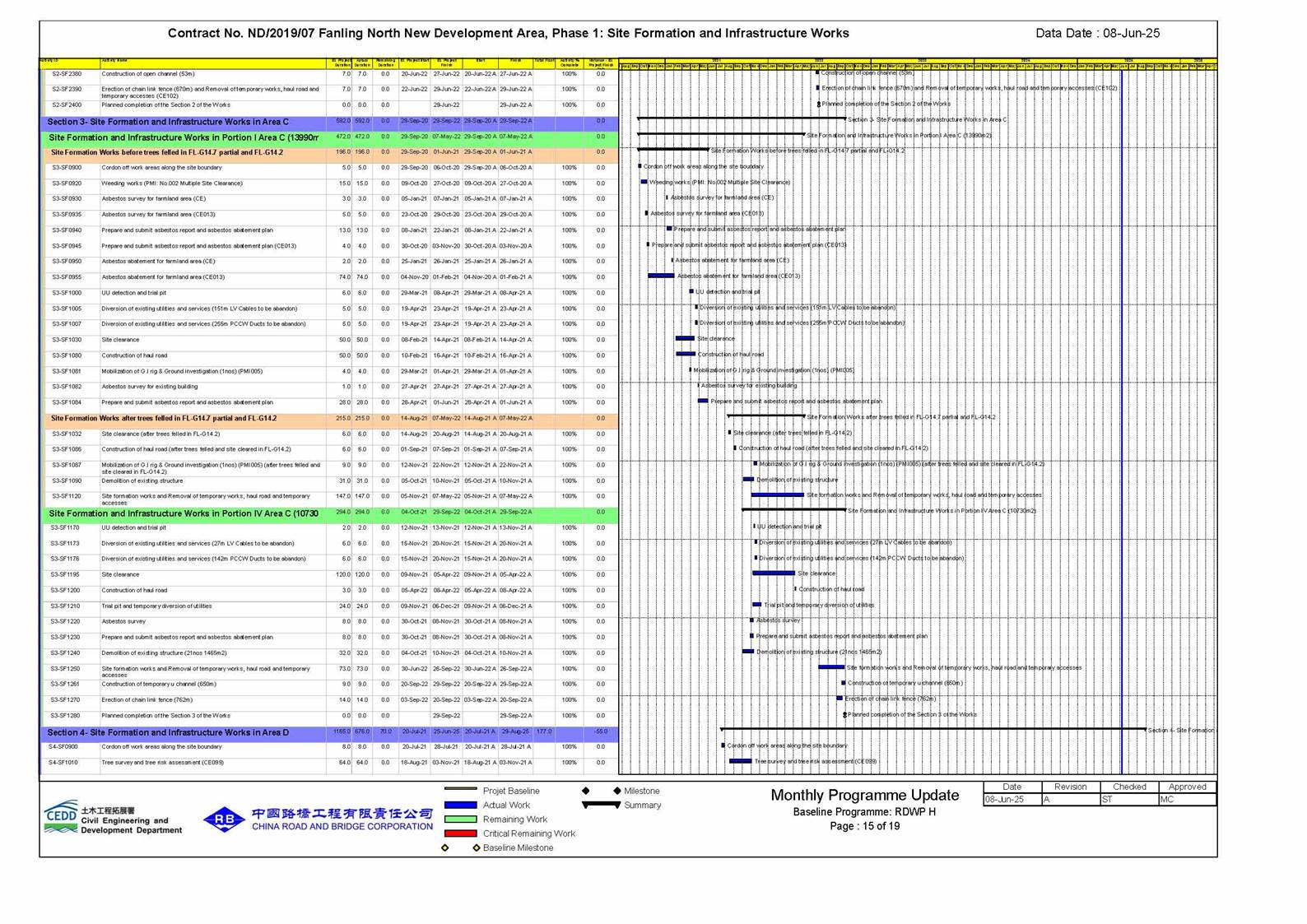Select activity ID S3-SF1080
This screenshot has height=924, width=1307.
tap(67, 355)
